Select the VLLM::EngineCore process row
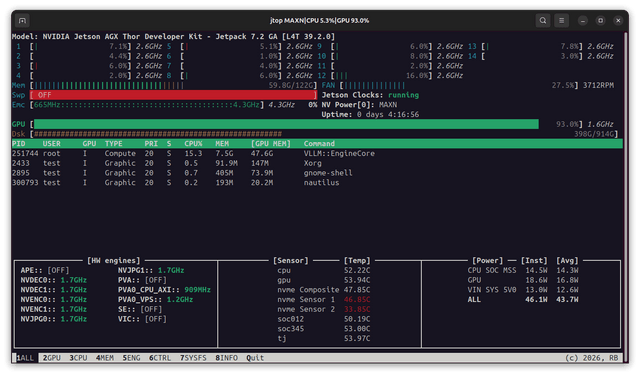This screenshot has width=640, height=376. pos(317,154)
